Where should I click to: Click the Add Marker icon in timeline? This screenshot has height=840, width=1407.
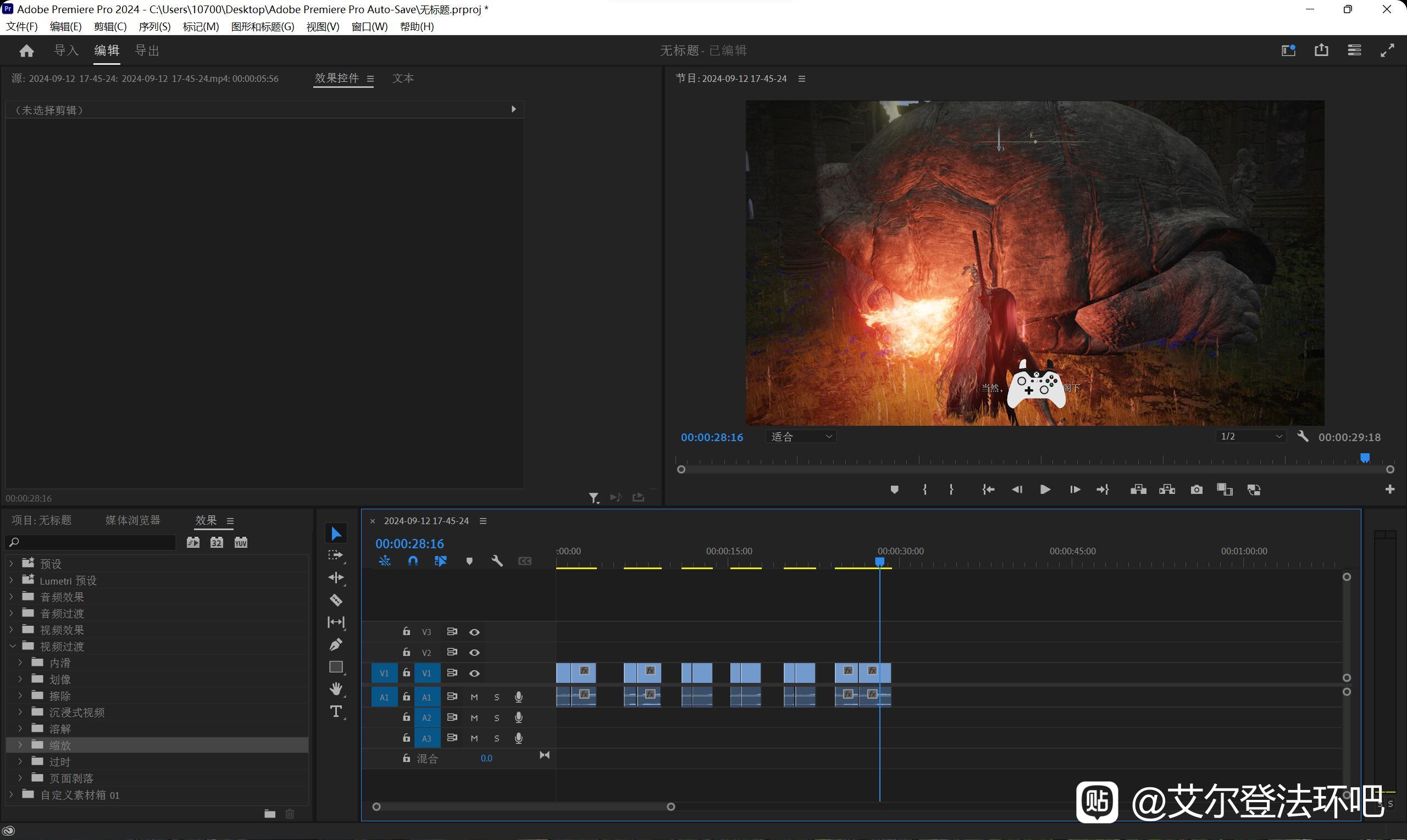click(x=469, y=561)
